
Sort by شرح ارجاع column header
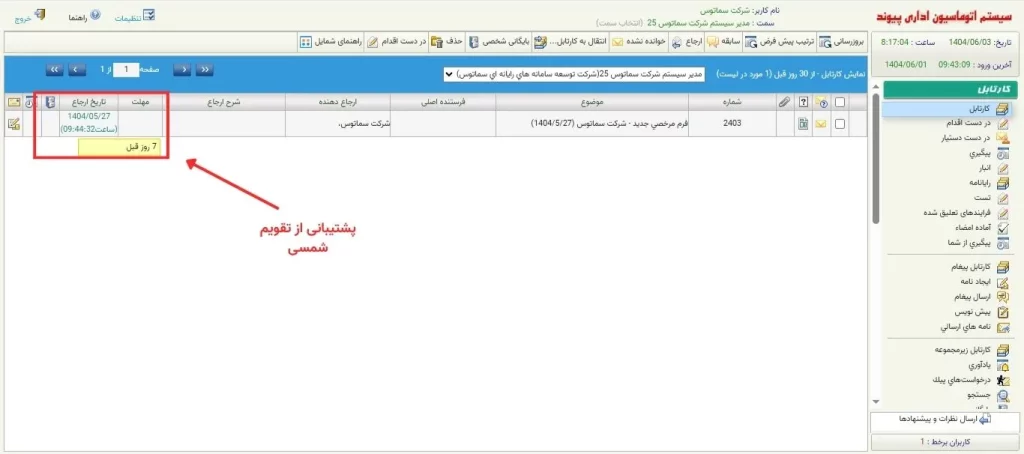click(x=223, y=102)
